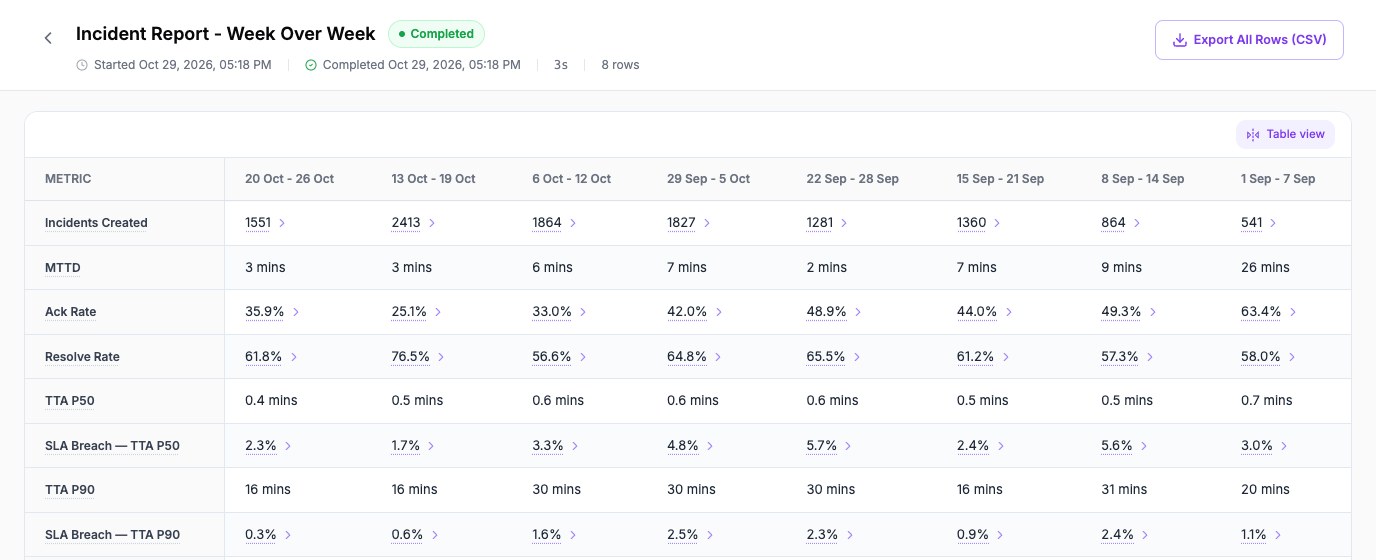Open SLA Breach TTA P50 value 4.8%

(x=683, y=446)
